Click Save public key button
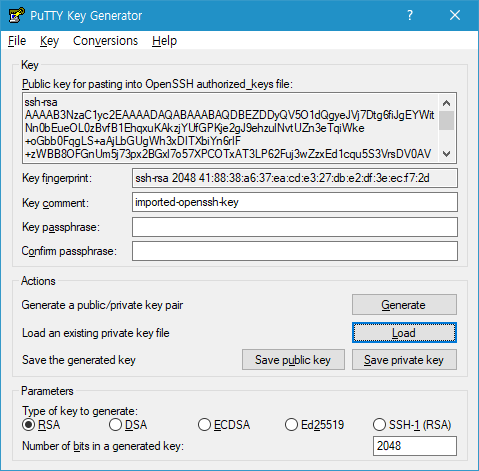This screenshot has height=471, width=479. click(x=293, y=360)
